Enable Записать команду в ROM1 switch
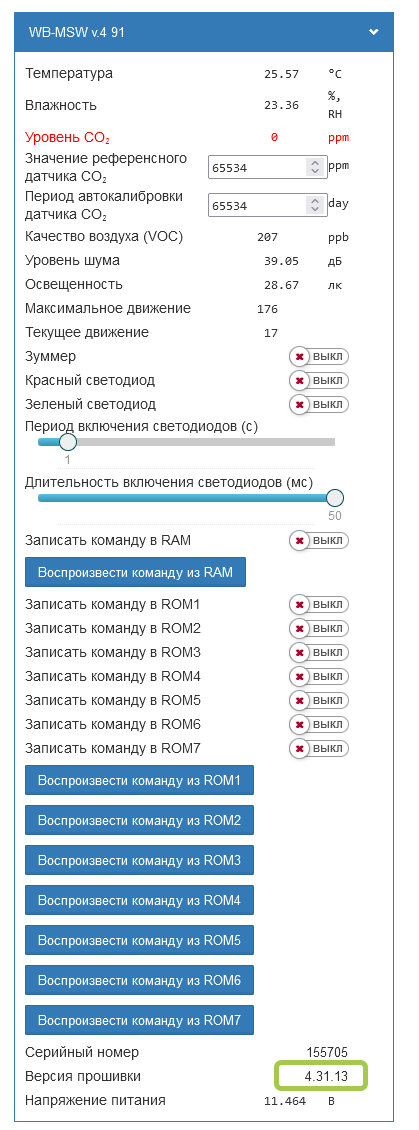This screenshot has height=1130, width=419. [x=319, y=604]
